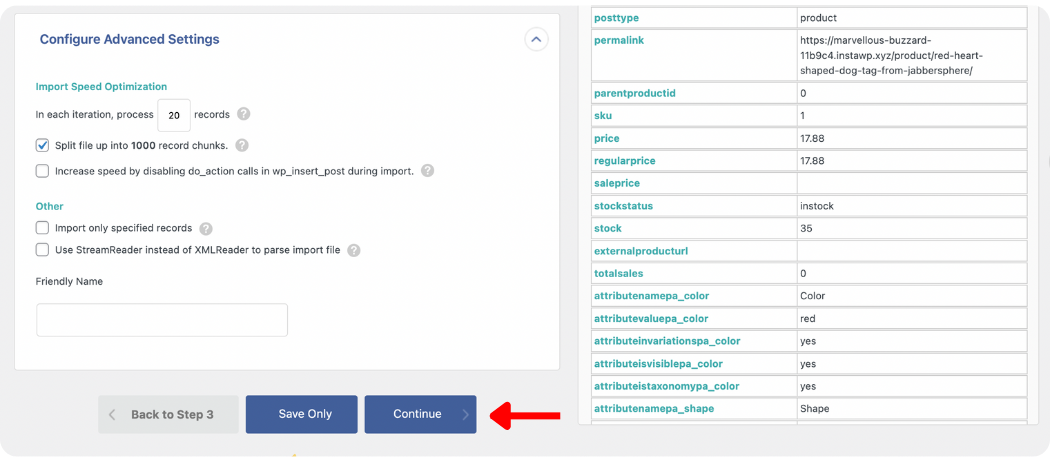Screen dimensions: 1050x461
Task: Collapse Configure Advanced Settings panel chevron
Action: click(536, 40)
